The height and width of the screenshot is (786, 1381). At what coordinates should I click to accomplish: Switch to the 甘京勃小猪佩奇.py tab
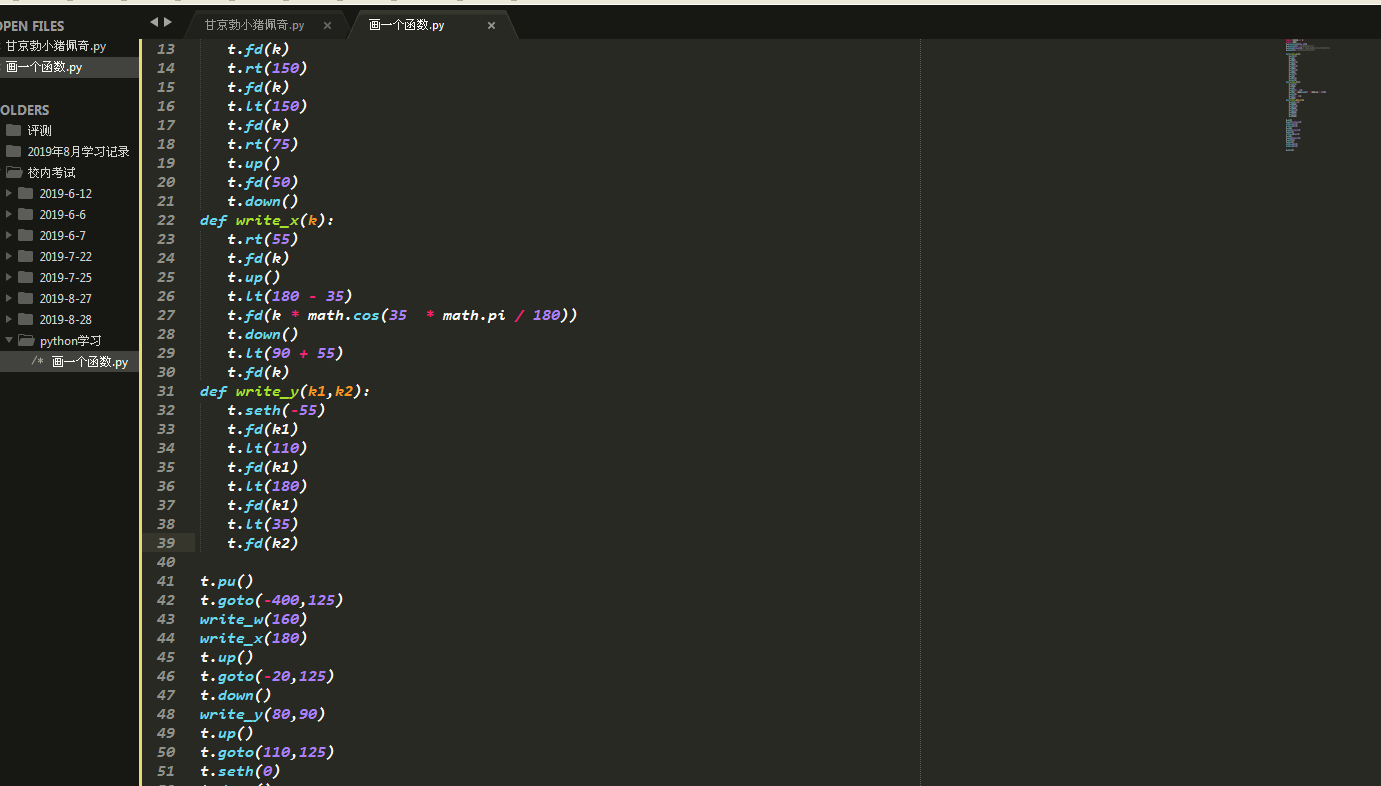click(x=255, y=26)
